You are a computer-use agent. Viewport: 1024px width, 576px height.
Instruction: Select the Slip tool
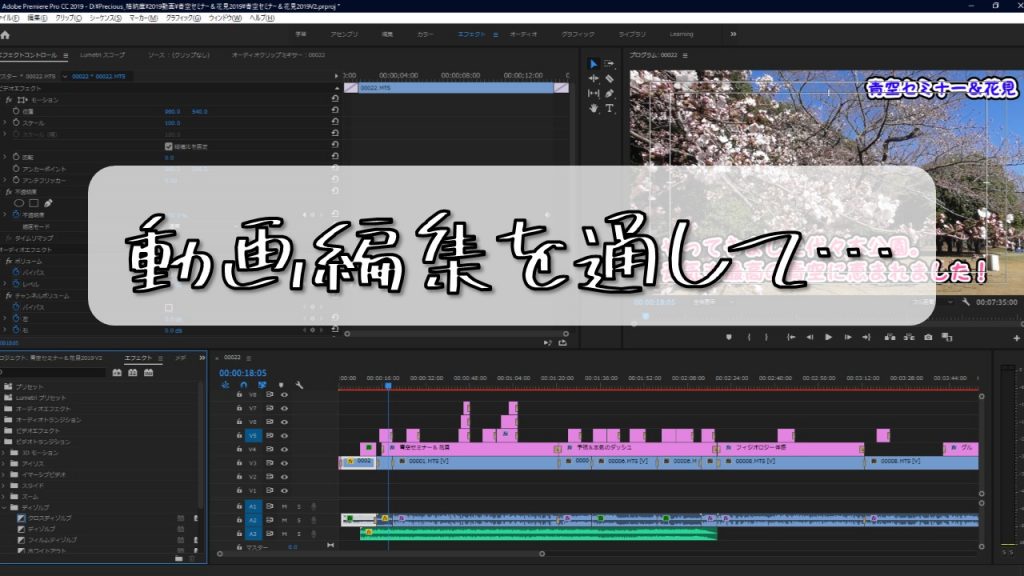(593, 93)
